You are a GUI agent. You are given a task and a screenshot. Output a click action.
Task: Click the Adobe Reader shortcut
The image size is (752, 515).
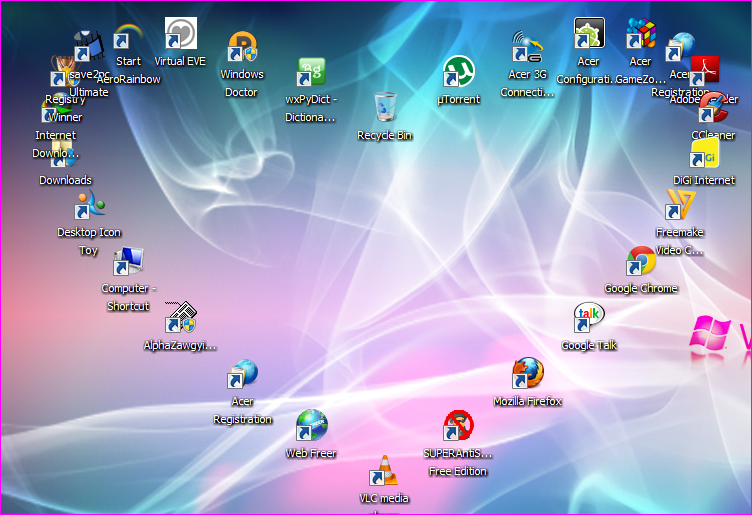coord(705,71)
